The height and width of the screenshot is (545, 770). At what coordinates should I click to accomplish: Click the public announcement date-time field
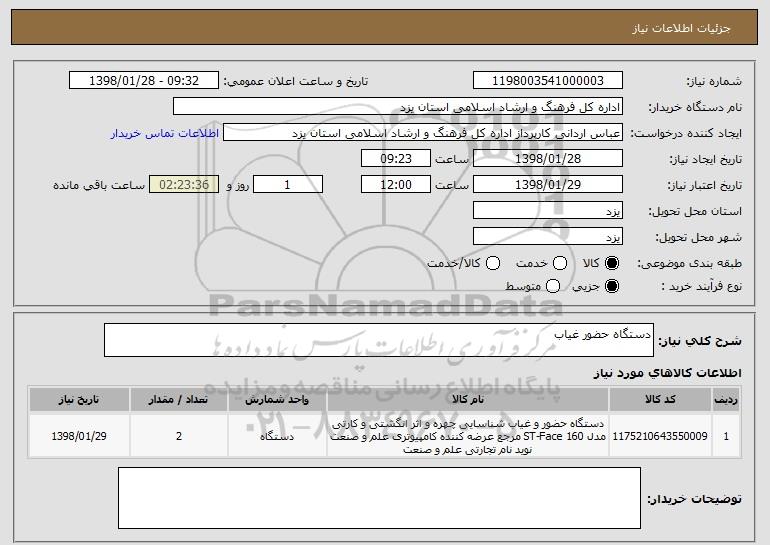click(x=144, y=81)
